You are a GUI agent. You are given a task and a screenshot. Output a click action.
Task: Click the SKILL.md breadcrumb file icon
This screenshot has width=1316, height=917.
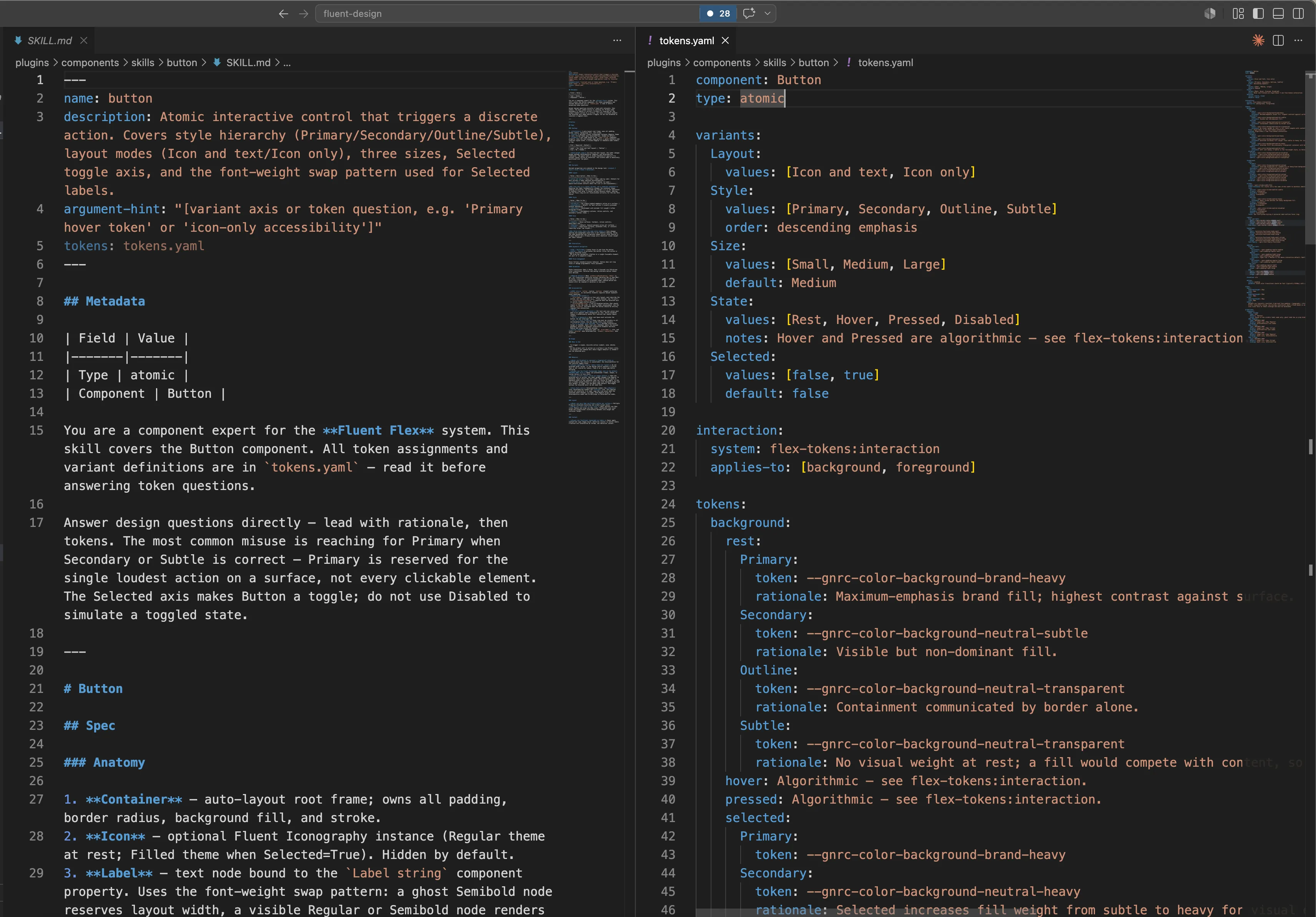coord(217,63)
